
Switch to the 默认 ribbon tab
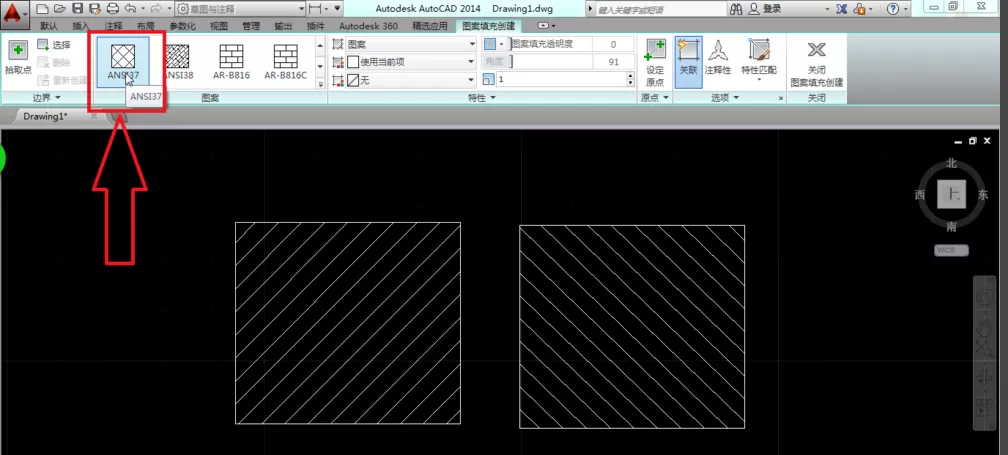pyautogui.click(x=49, y=26)
